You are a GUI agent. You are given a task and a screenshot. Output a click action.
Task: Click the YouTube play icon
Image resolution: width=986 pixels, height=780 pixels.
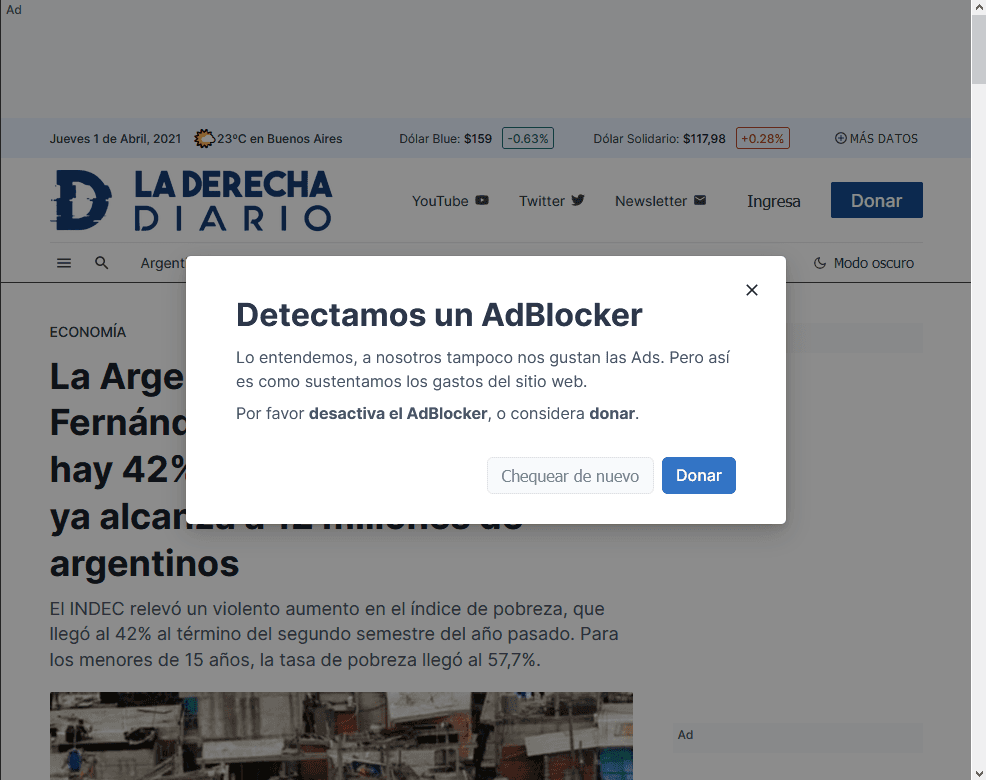(482, 200)
